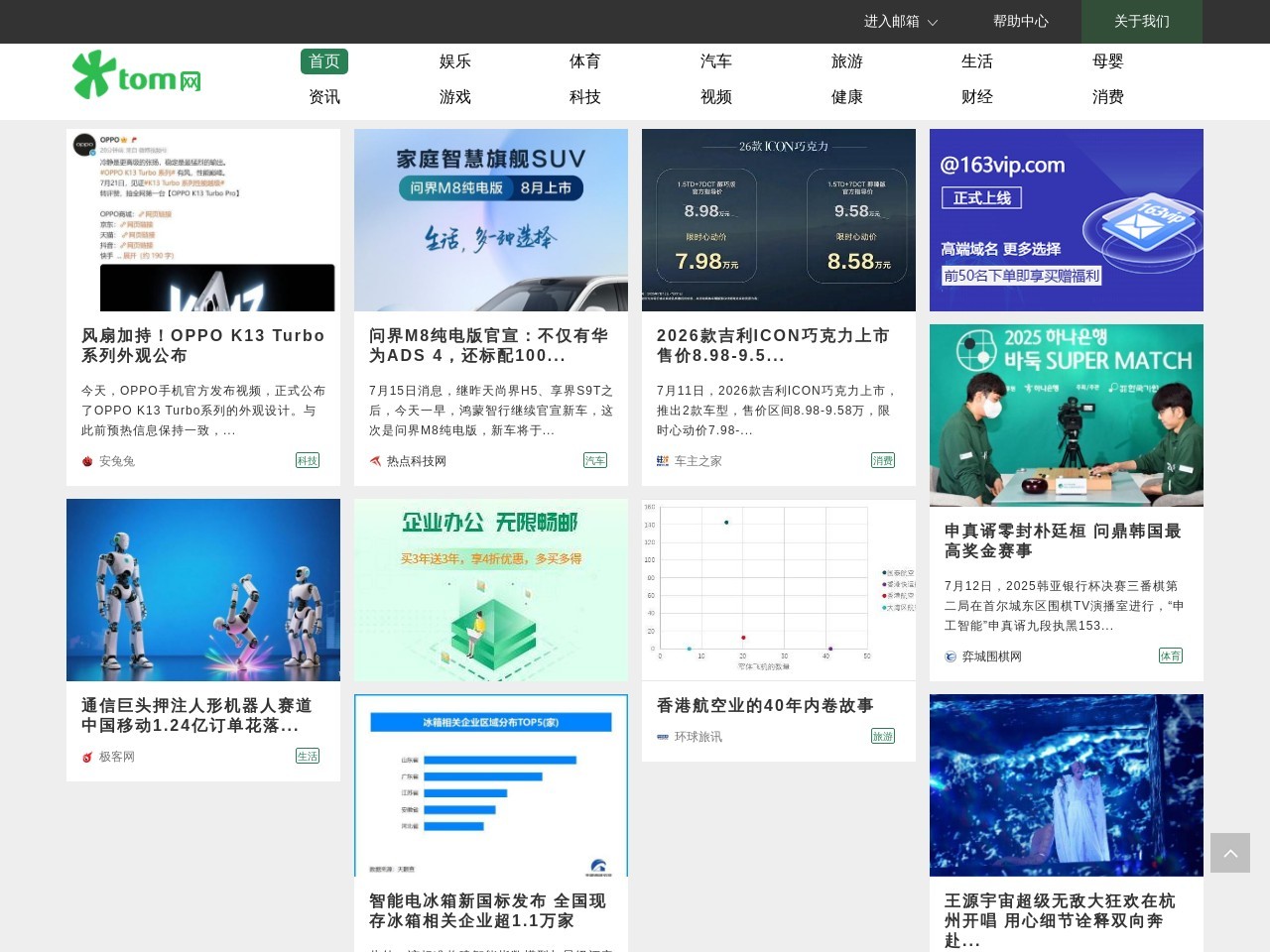Click the 旅游 tag on 香港航空 article
1270x952 pixels.
point(883,736)
